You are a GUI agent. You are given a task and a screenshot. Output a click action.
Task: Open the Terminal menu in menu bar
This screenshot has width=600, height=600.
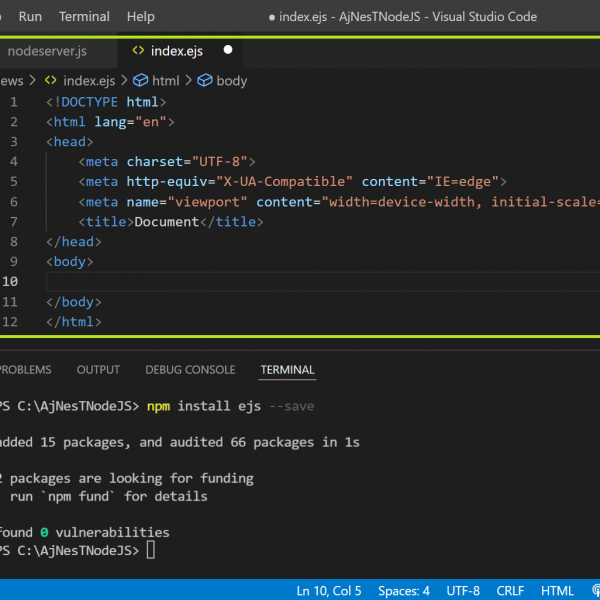pyautogui.click(x=84, y=16)
